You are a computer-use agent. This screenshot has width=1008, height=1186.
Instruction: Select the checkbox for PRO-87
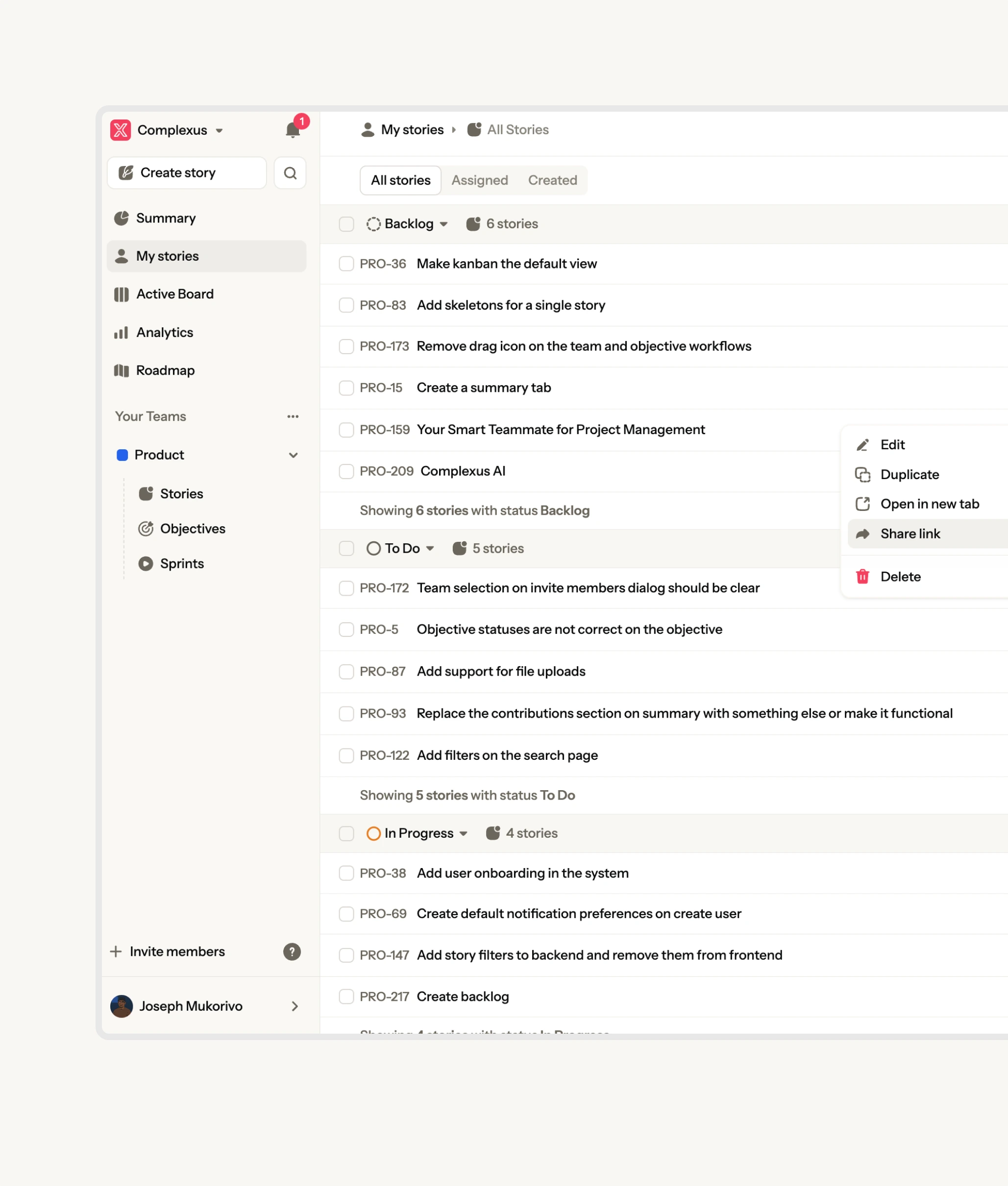pos(346,671)
